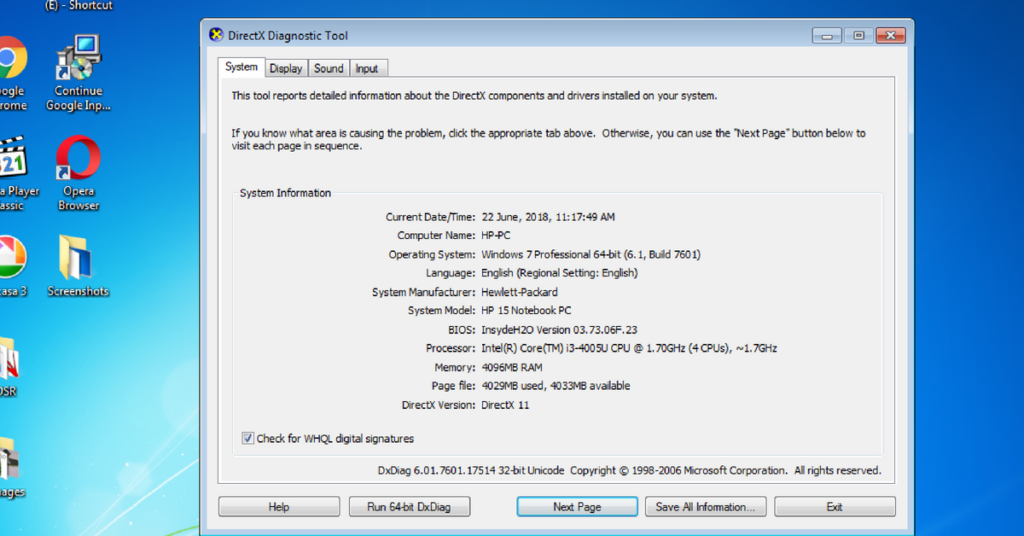Click the page file usage value
The width and height of the screenshot is (1024, 536).
pos(556,386)
